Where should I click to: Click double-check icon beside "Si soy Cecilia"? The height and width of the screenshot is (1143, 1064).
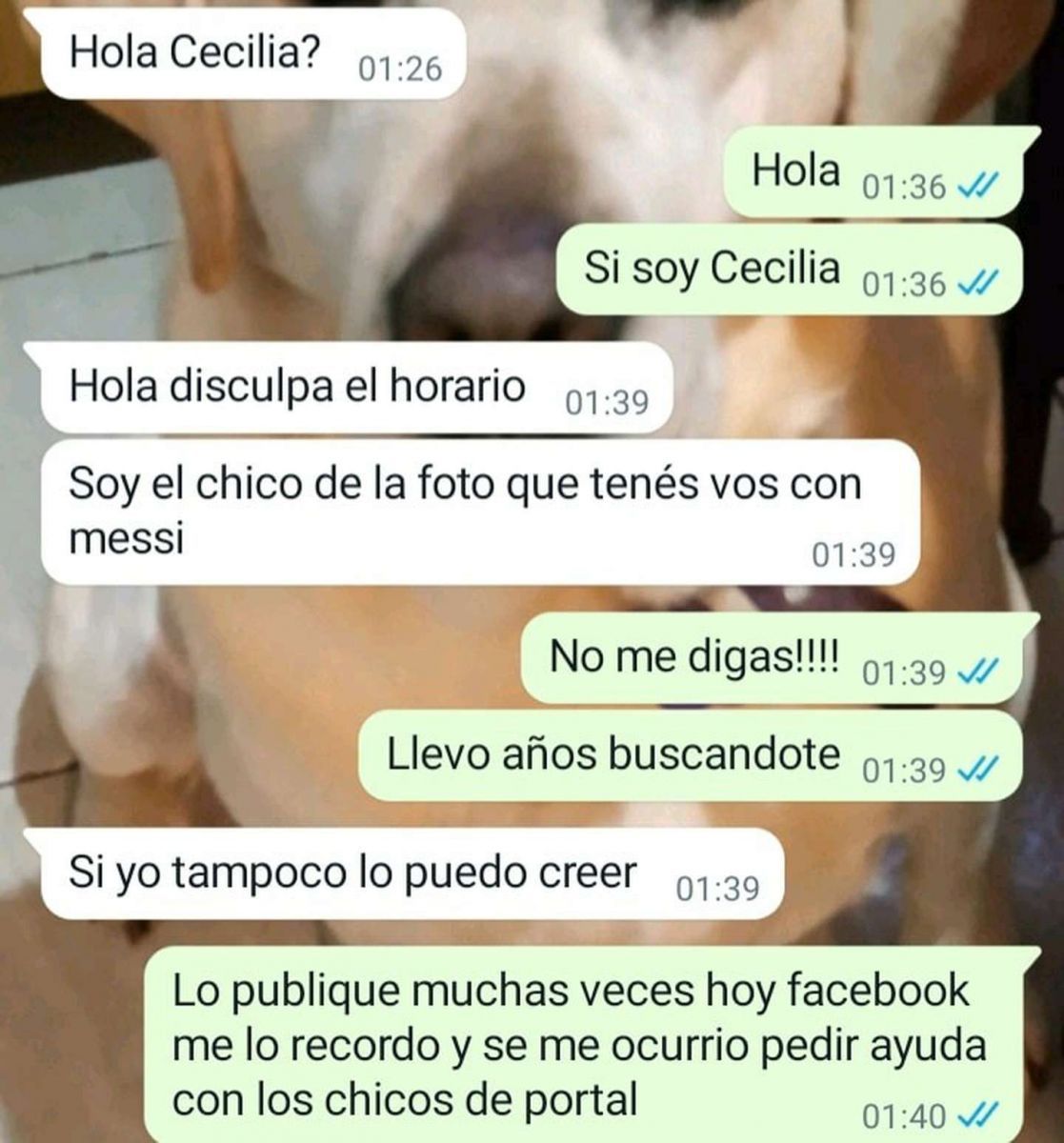pos(974,283)
